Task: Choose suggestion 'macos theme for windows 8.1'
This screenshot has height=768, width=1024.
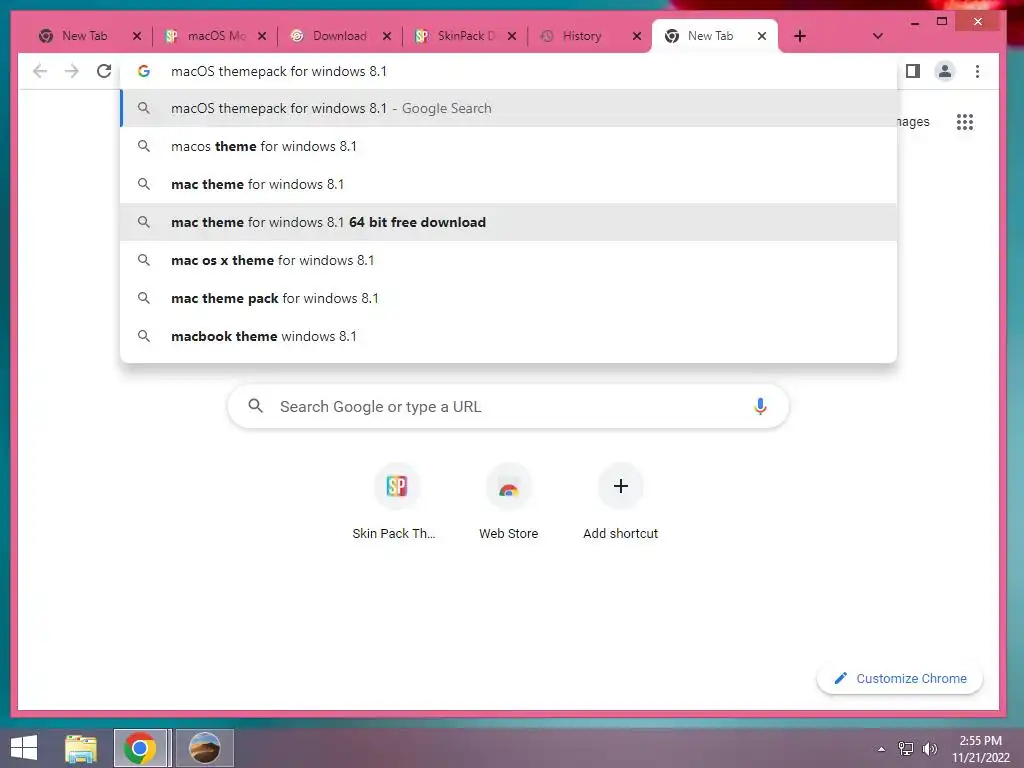Action: click(x=508, y=146)
